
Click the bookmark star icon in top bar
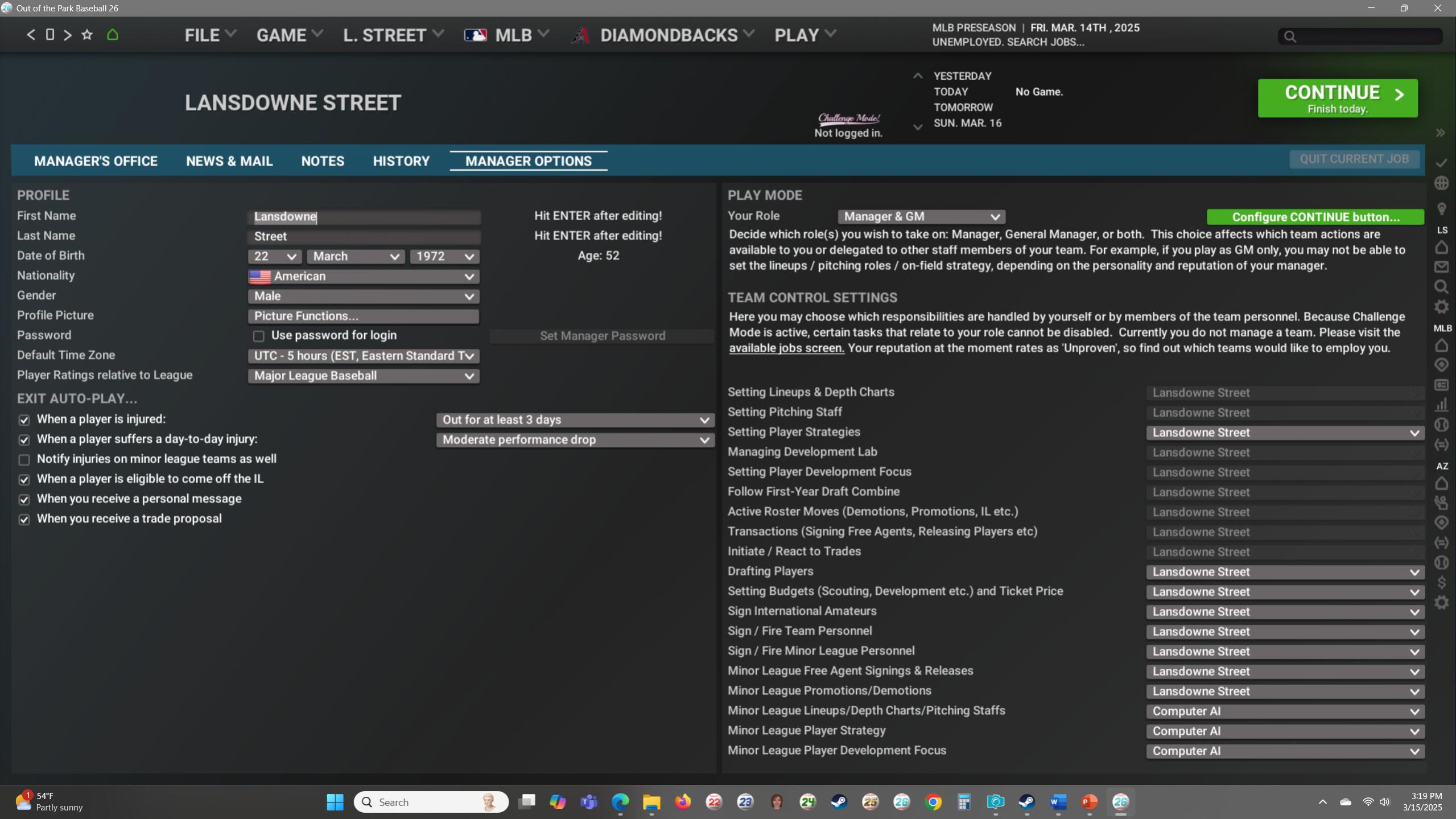87,35
